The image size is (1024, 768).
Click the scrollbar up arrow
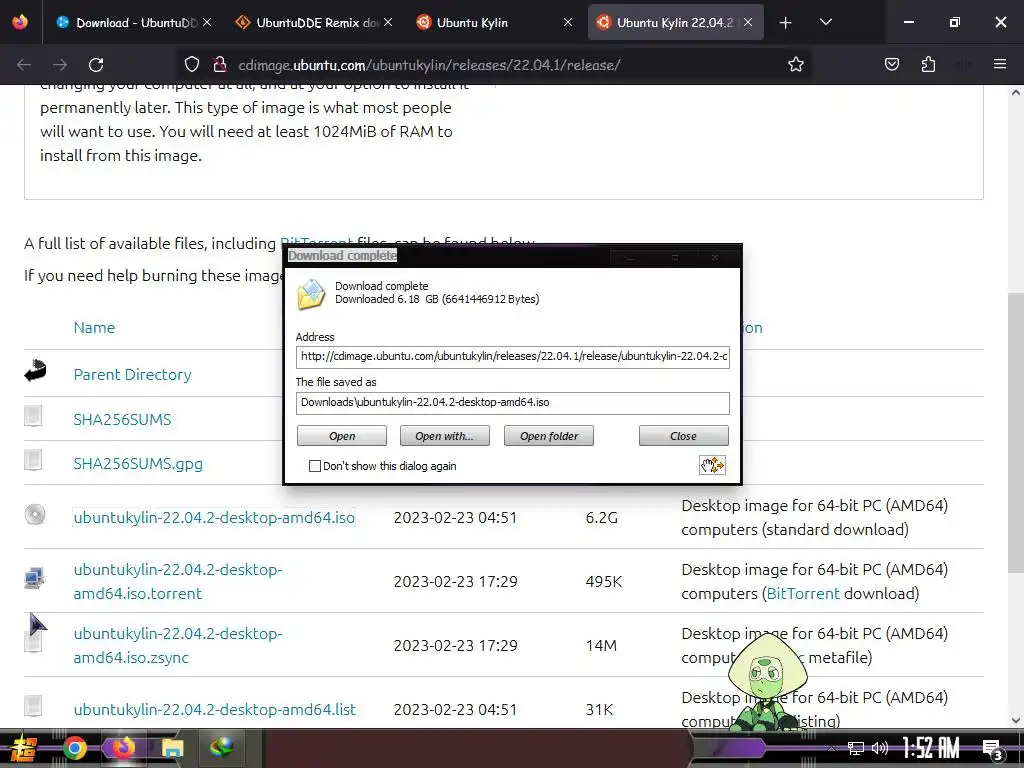(x=1016, y=93)
